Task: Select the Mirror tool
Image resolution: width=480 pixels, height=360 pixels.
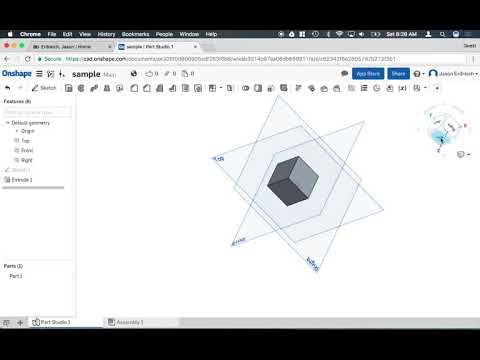Action: point(229,88)
